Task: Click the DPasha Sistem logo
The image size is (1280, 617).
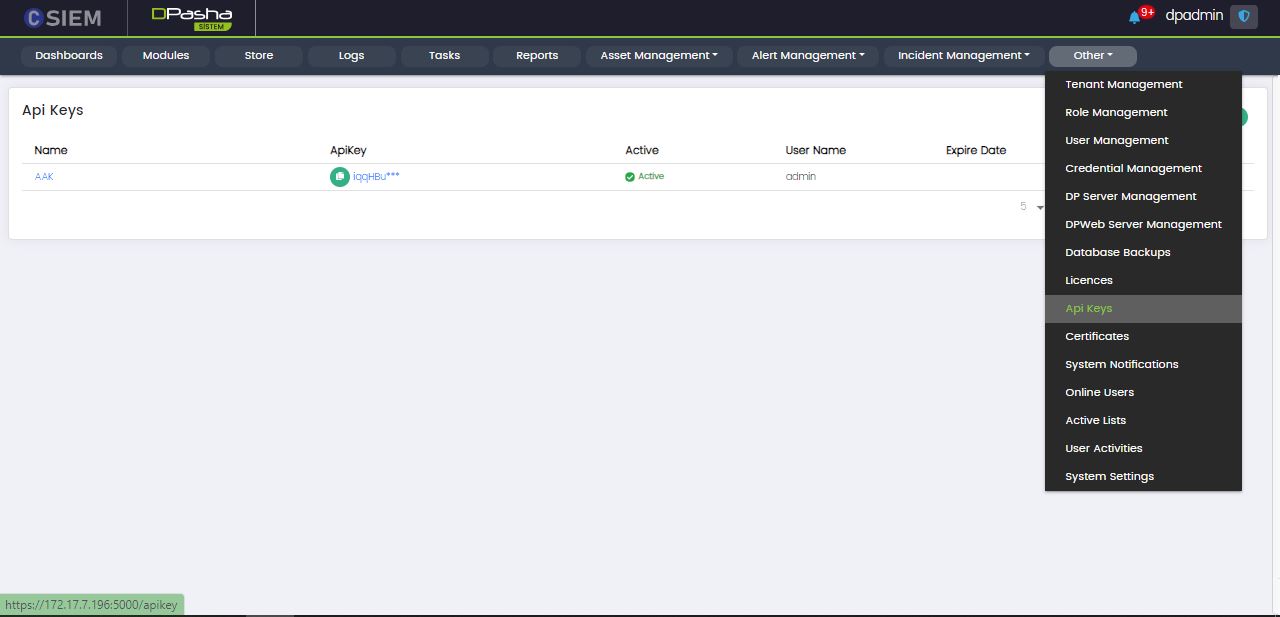Action: (x=191, y=18)
